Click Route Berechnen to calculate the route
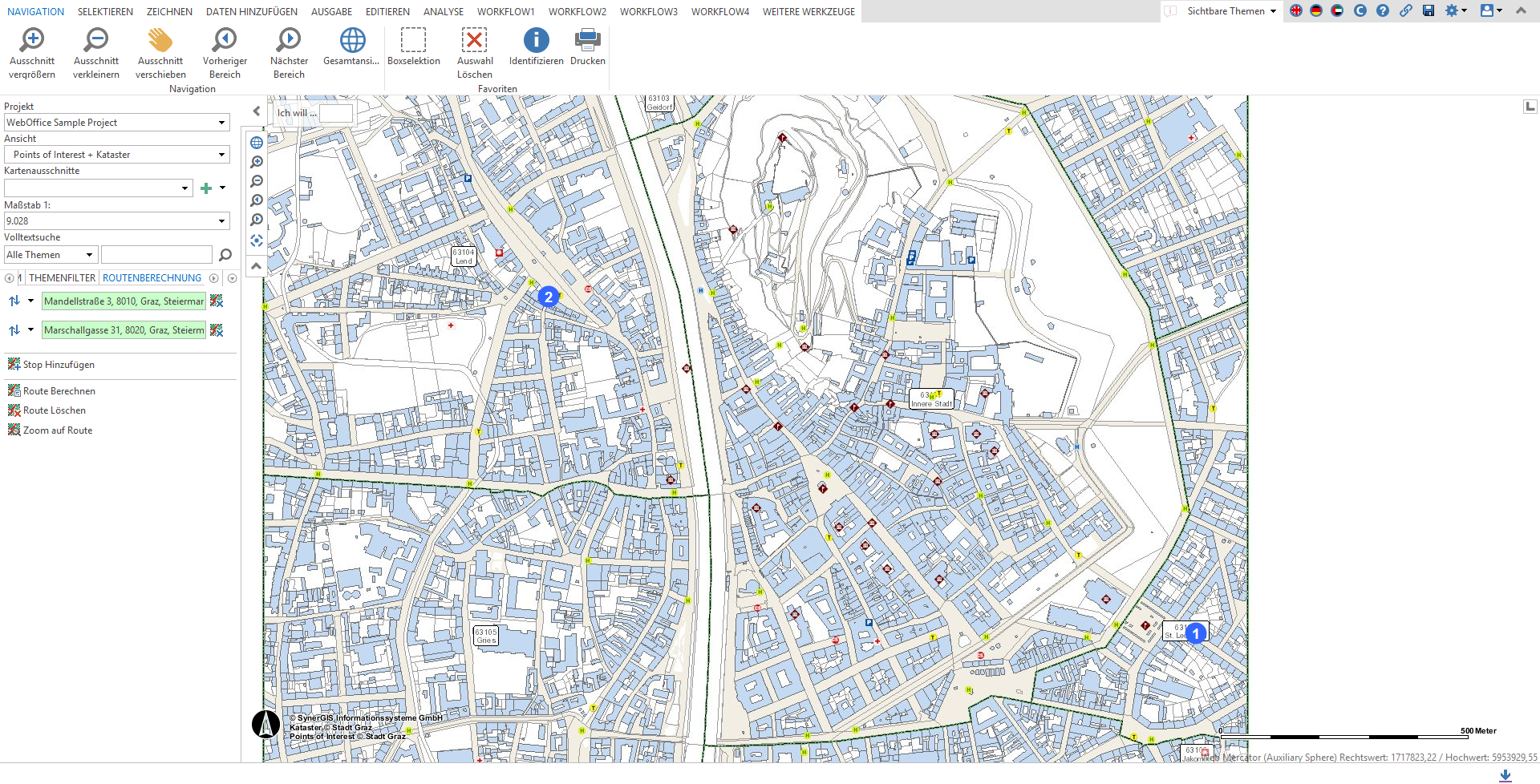The width and height of the screenshot is (1540, 784). (58, 390)
